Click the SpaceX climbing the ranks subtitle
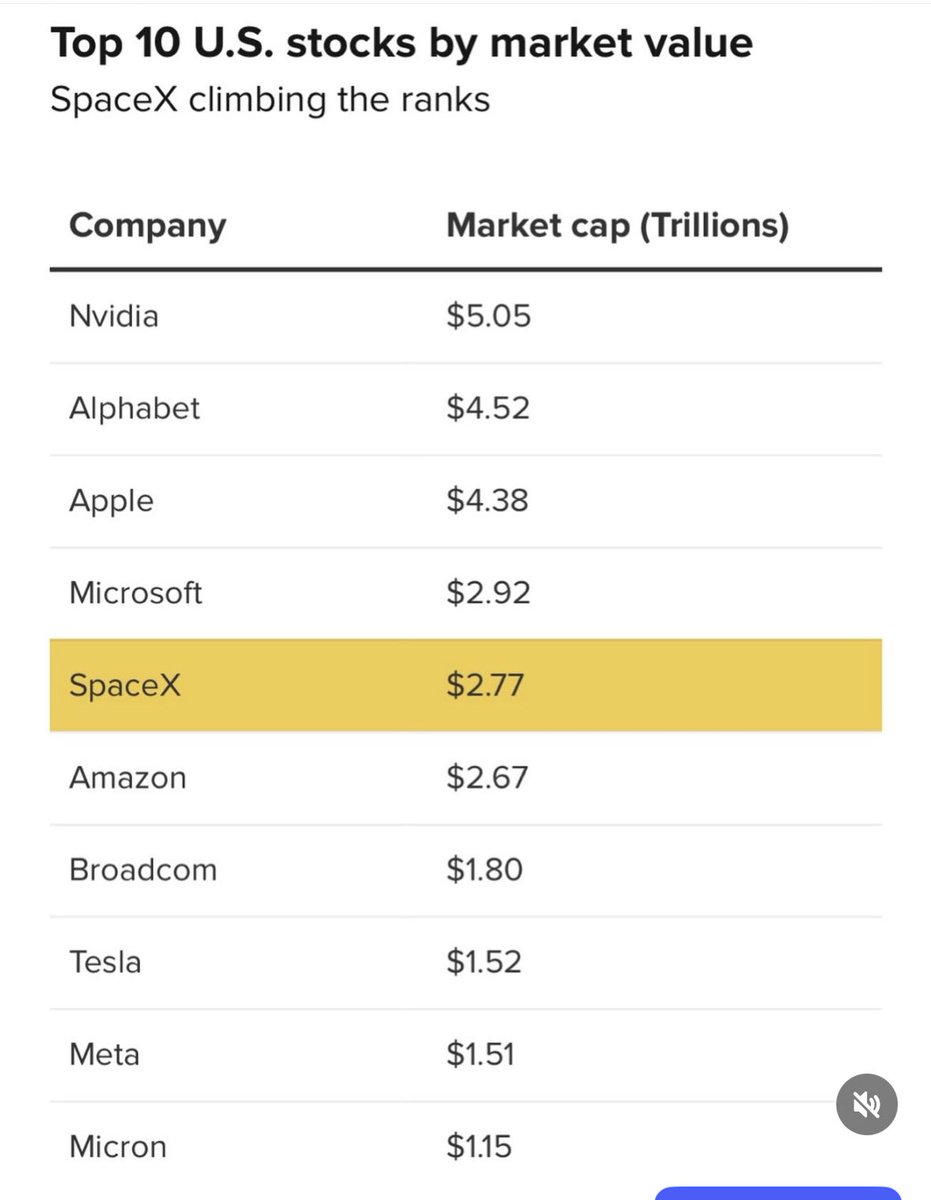931x1200 pixels. coord(270,101)
